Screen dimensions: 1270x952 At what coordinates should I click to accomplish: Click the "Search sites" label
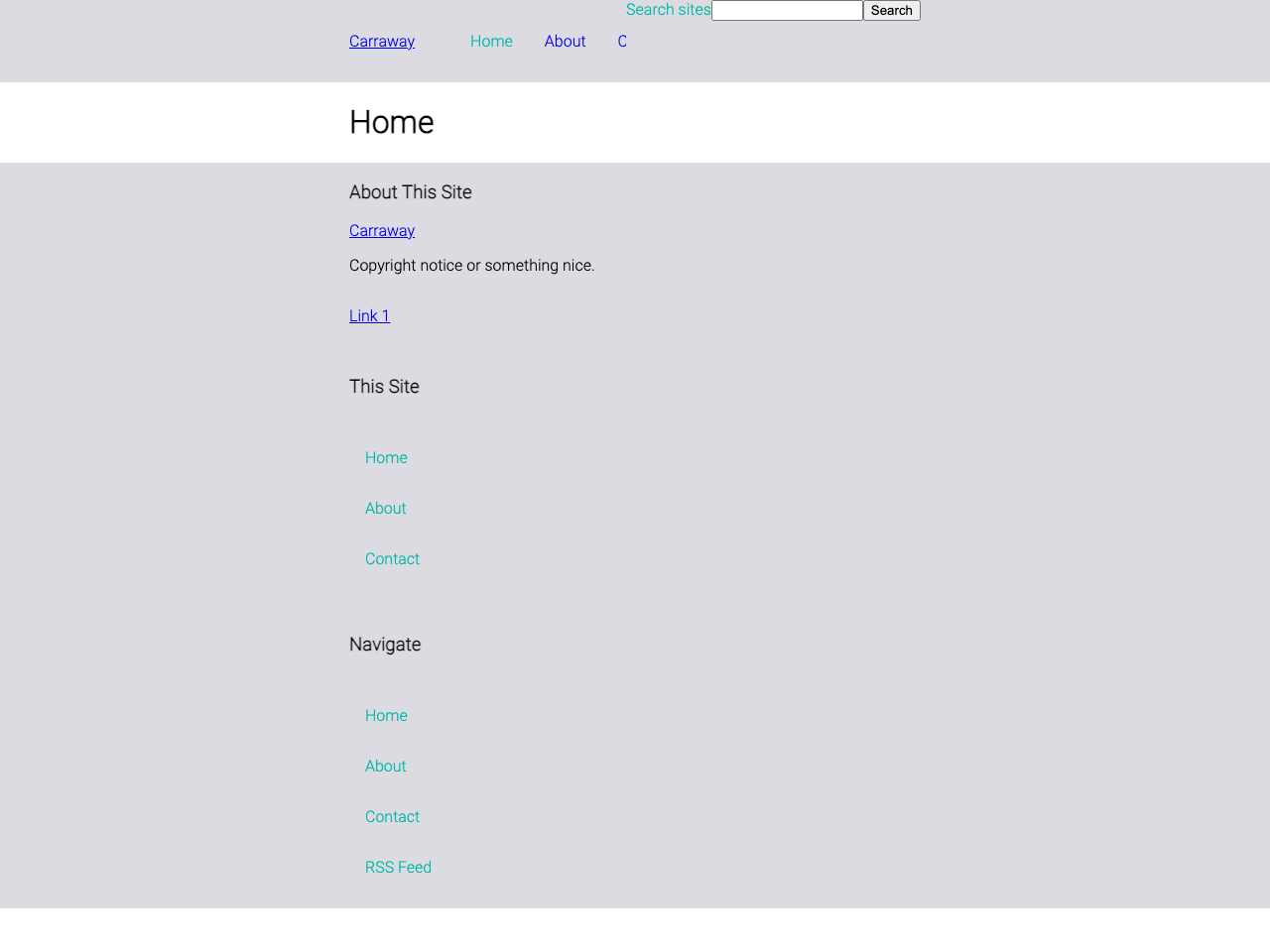(x=668, y=10)
